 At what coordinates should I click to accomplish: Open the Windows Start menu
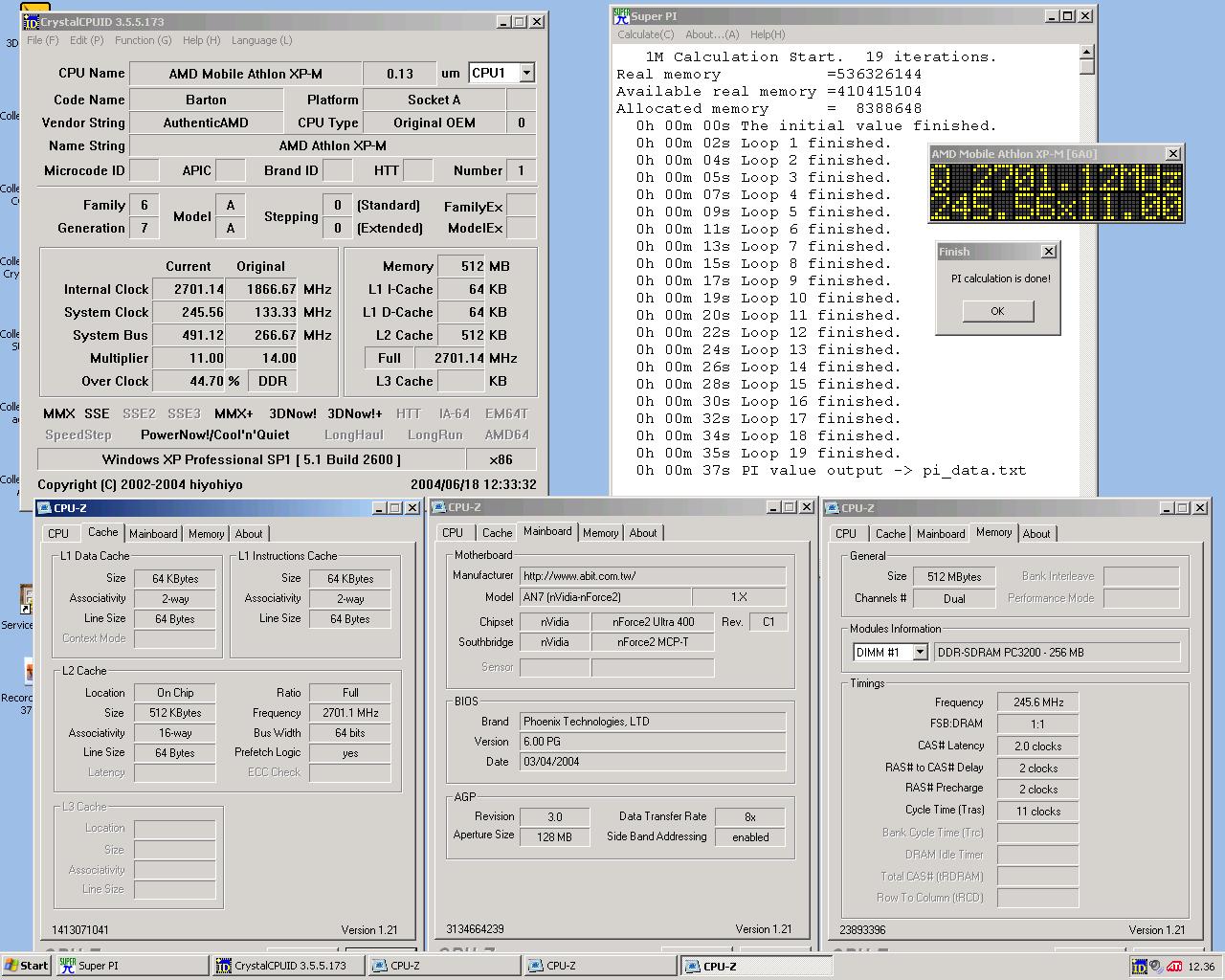pos(27,966)
